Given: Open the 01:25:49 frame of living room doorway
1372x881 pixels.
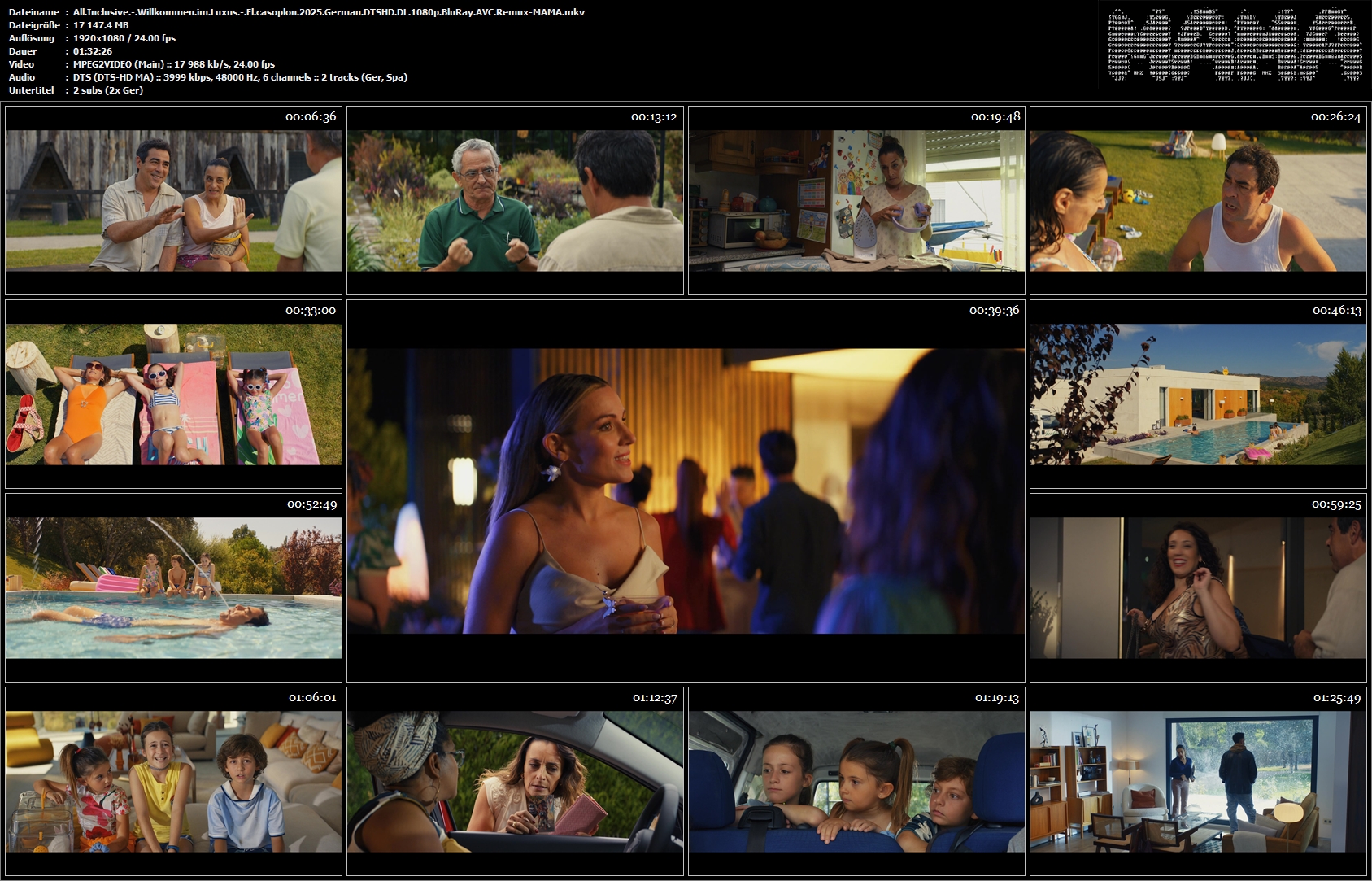Looking at the screenshot, I should tap(1198, 781).
